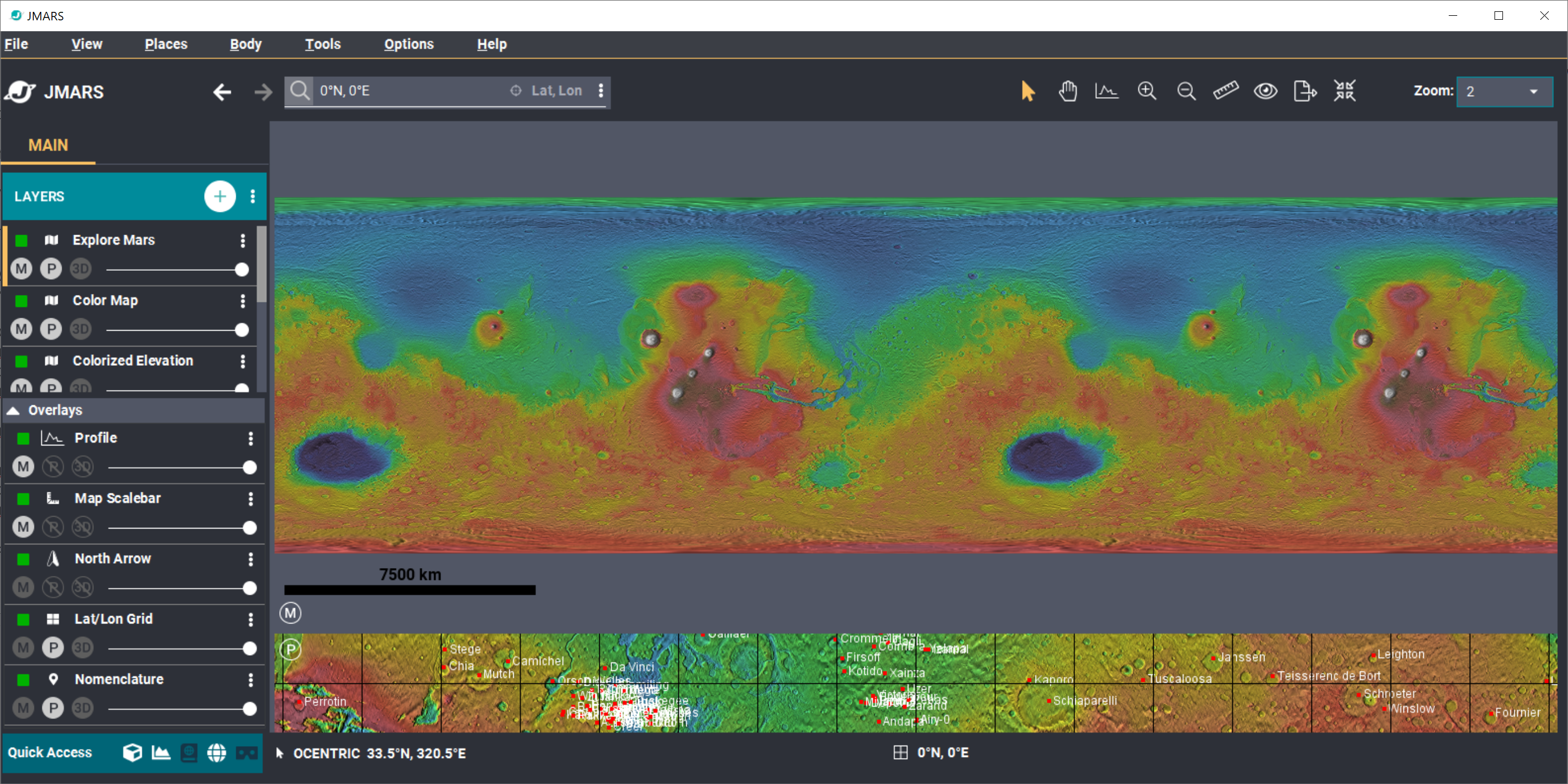Open the investigate eye tool
The image size is (1568, 784).
pyautogui.click(x=1266, y=92)
